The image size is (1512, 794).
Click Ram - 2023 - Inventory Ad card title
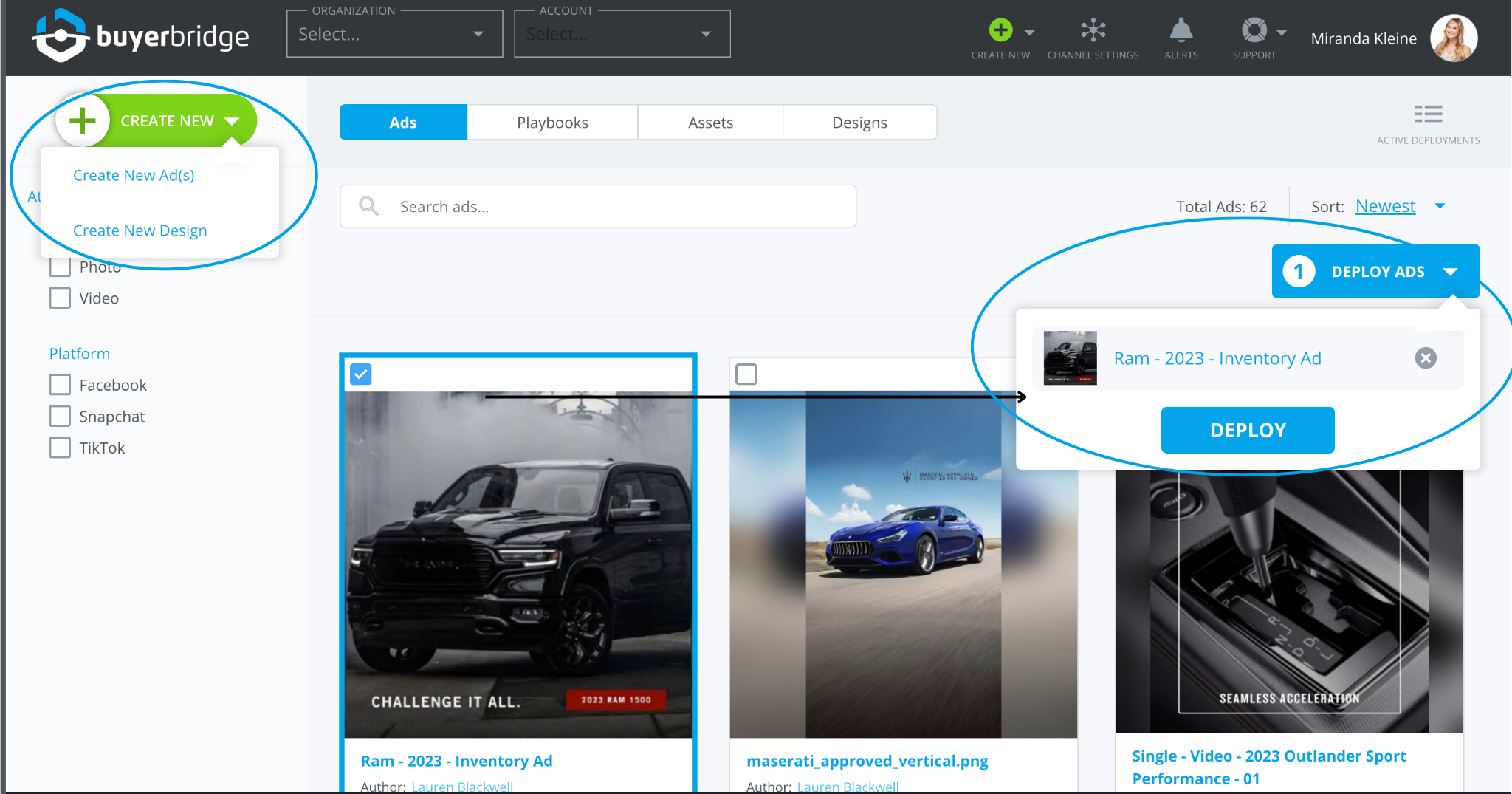[456, 761]
